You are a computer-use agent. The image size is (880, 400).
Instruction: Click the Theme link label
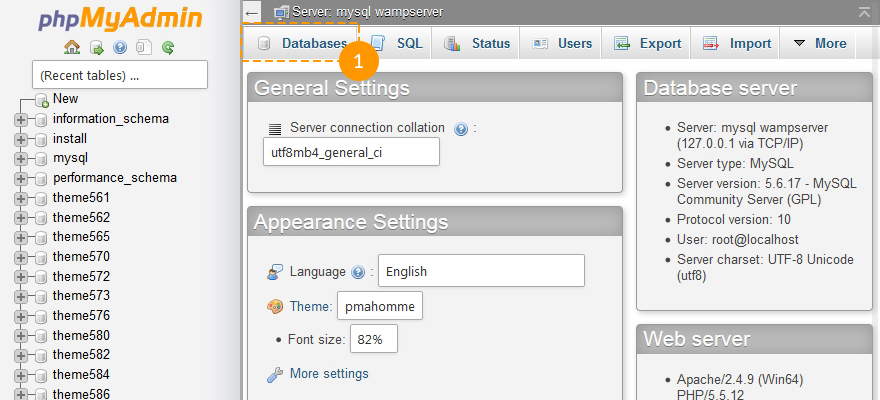(310, 306)
